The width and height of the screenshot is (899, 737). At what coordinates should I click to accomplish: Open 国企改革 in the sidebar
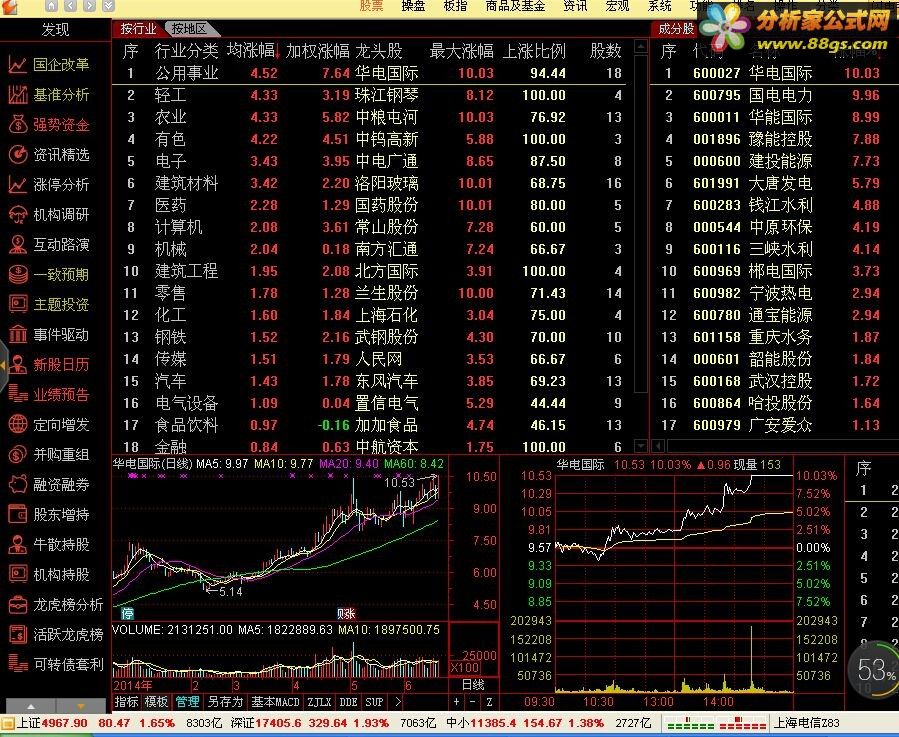click(x=49, y=65)
